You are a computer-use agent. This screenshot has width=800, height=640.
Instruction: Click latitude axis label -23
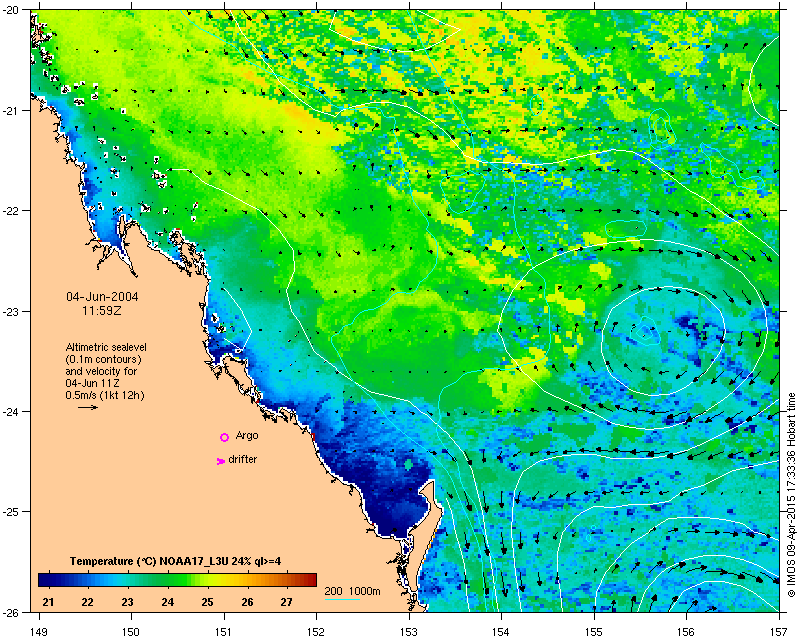point(10,311)
